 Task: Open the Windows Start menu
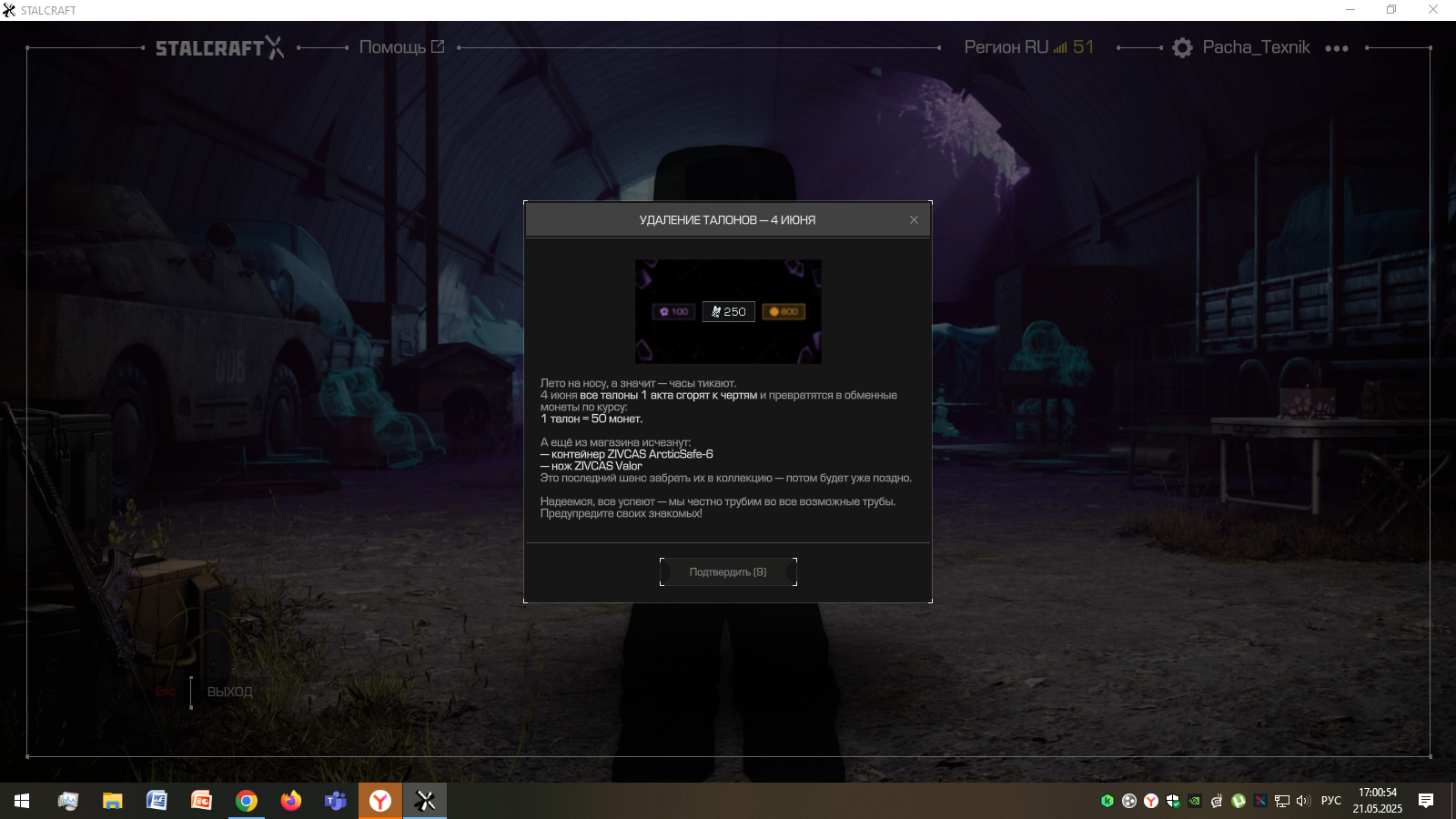click(x=22, y=801)
